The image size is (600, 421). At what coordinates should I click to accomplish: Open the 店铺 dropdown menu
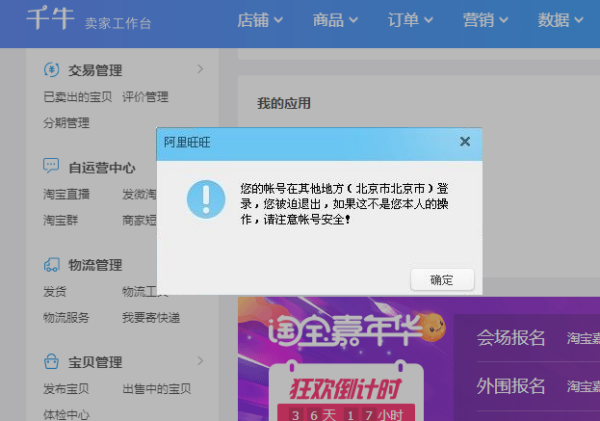pyautogui.click(x=260, y=20)
